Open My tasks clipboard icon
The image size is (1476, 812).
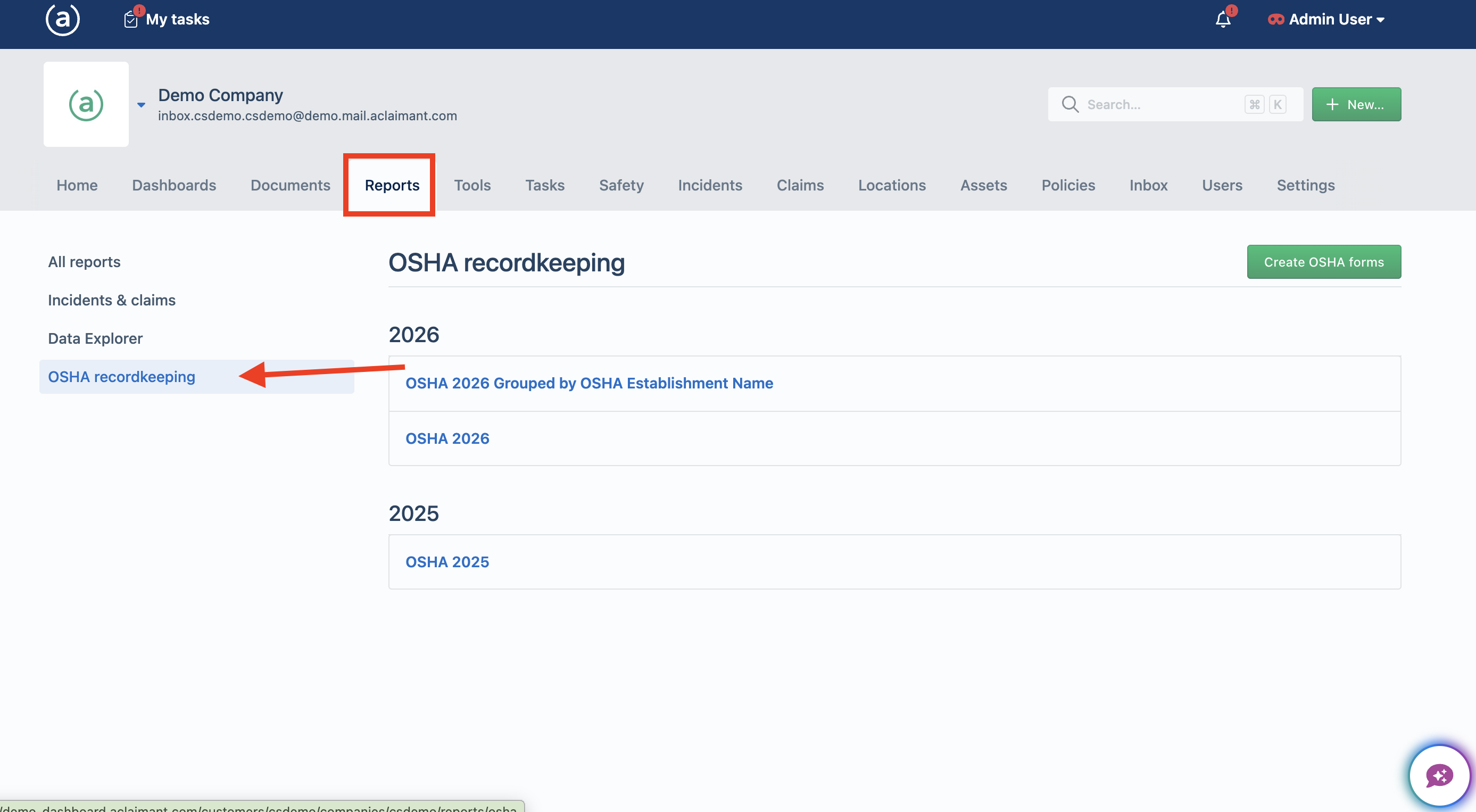131,20
